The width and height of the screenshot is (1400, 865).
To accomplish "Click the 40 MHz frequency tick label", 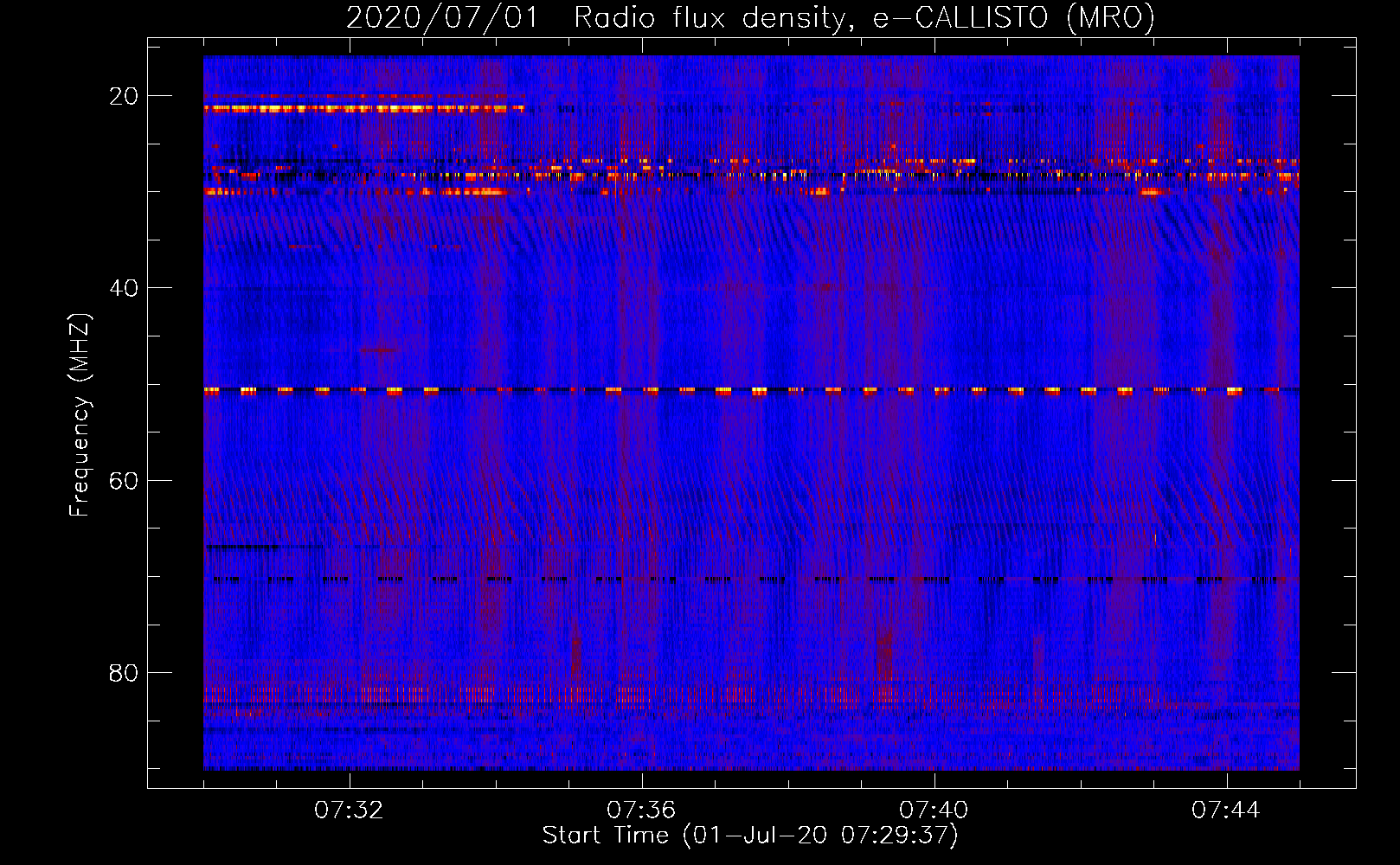I will pos(124,288).
